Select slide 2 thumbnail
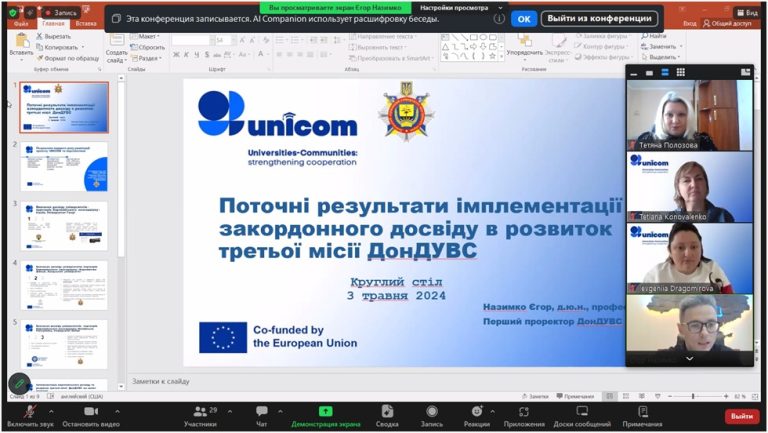This screenshot has width=768, height=433. click(x=64, y=167)
